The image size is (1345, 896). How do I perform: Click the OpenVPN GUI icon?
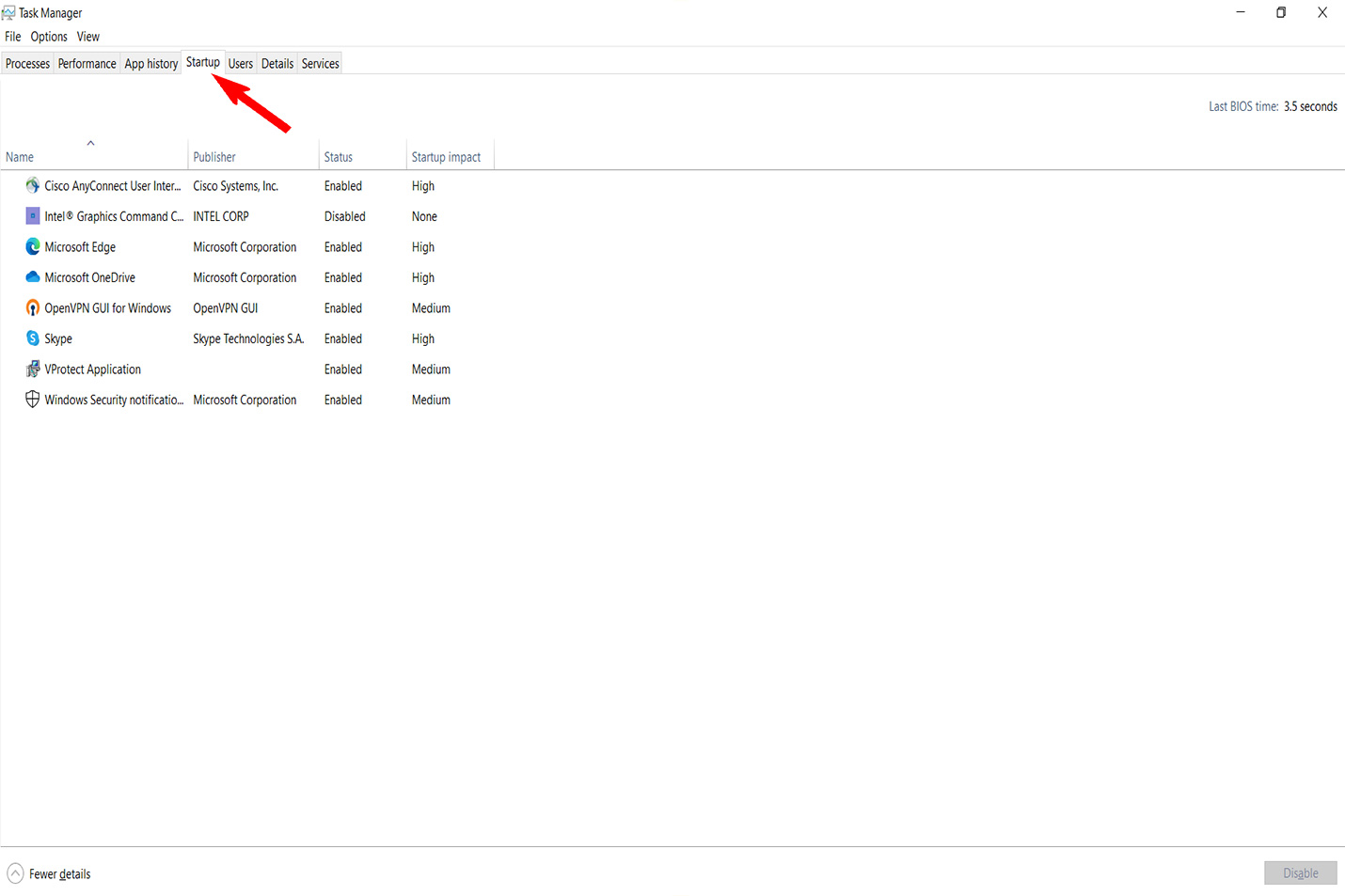[33, 307]
